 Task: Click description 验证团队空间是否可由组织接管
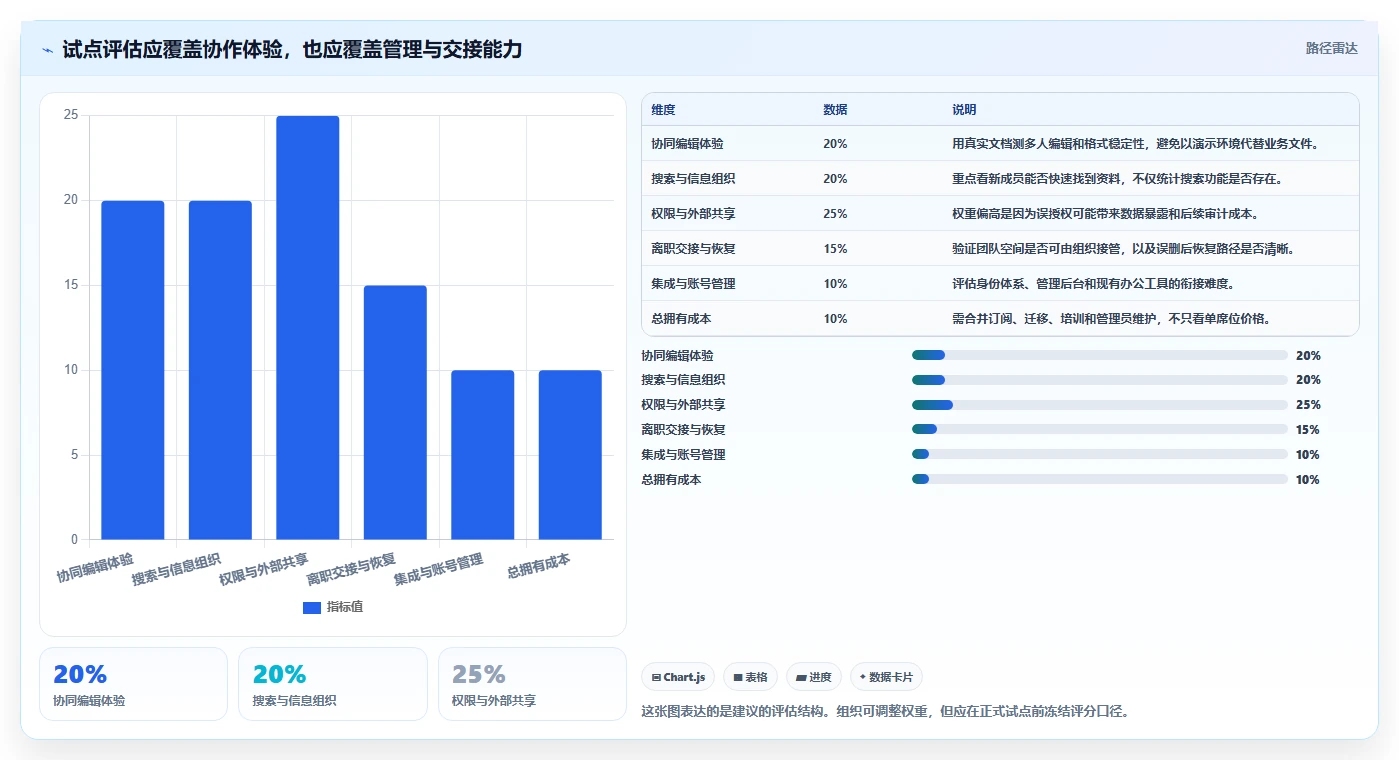click(1037, 249)
